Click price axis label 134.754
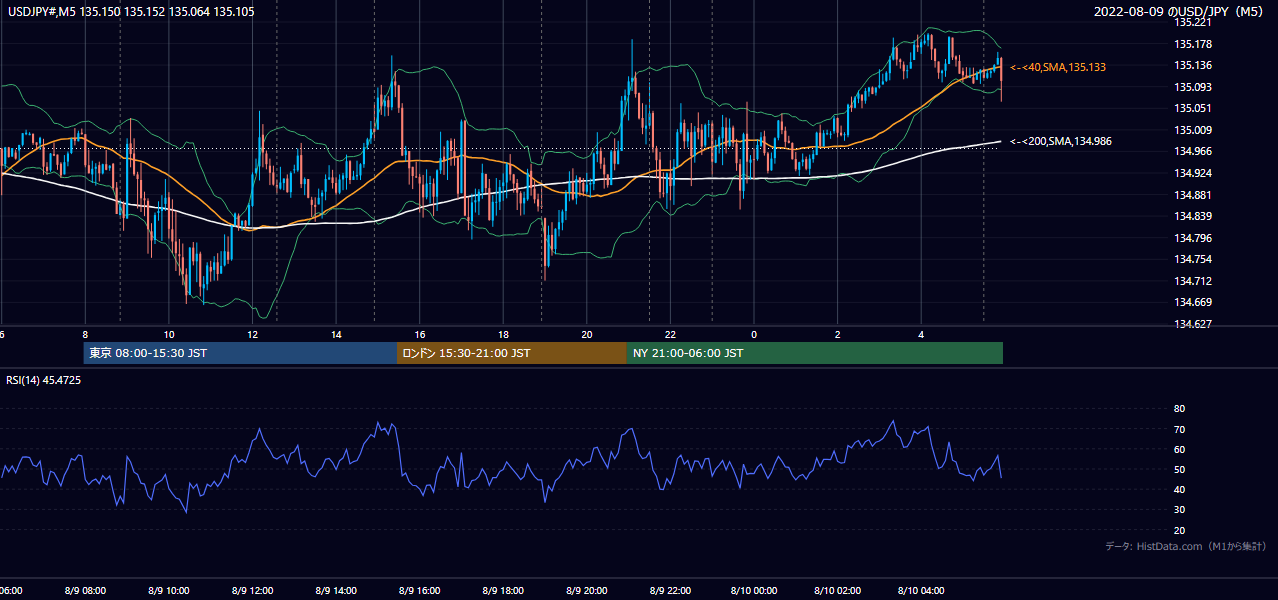Image resolution: width=1278 pixels, height=600 pixels. click(x=1192, y=260)
